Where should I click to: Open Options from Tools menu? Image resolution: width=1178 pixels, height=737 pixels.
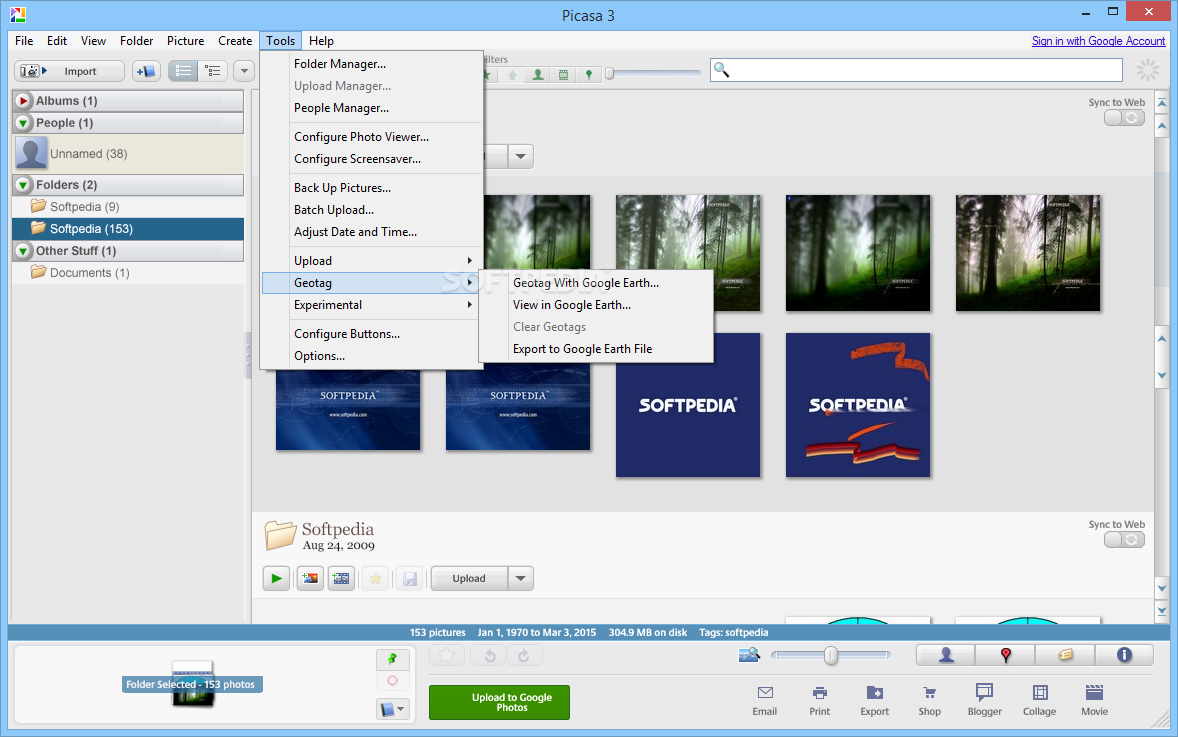click(x=370, y=356)
